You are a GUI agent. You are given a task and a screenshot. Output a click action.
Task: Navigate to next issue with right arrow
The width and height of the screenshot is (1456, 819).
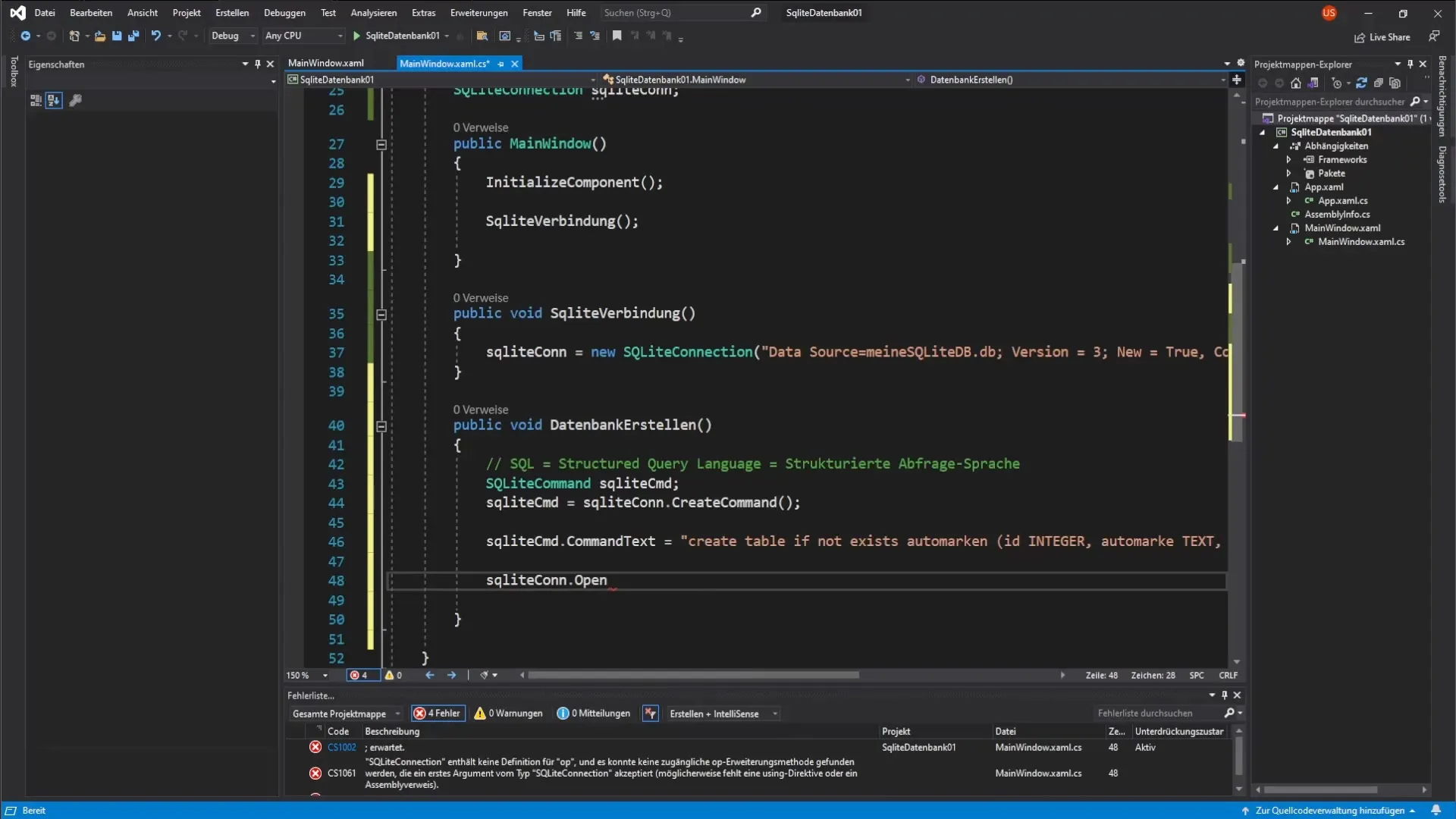point(452,675)
